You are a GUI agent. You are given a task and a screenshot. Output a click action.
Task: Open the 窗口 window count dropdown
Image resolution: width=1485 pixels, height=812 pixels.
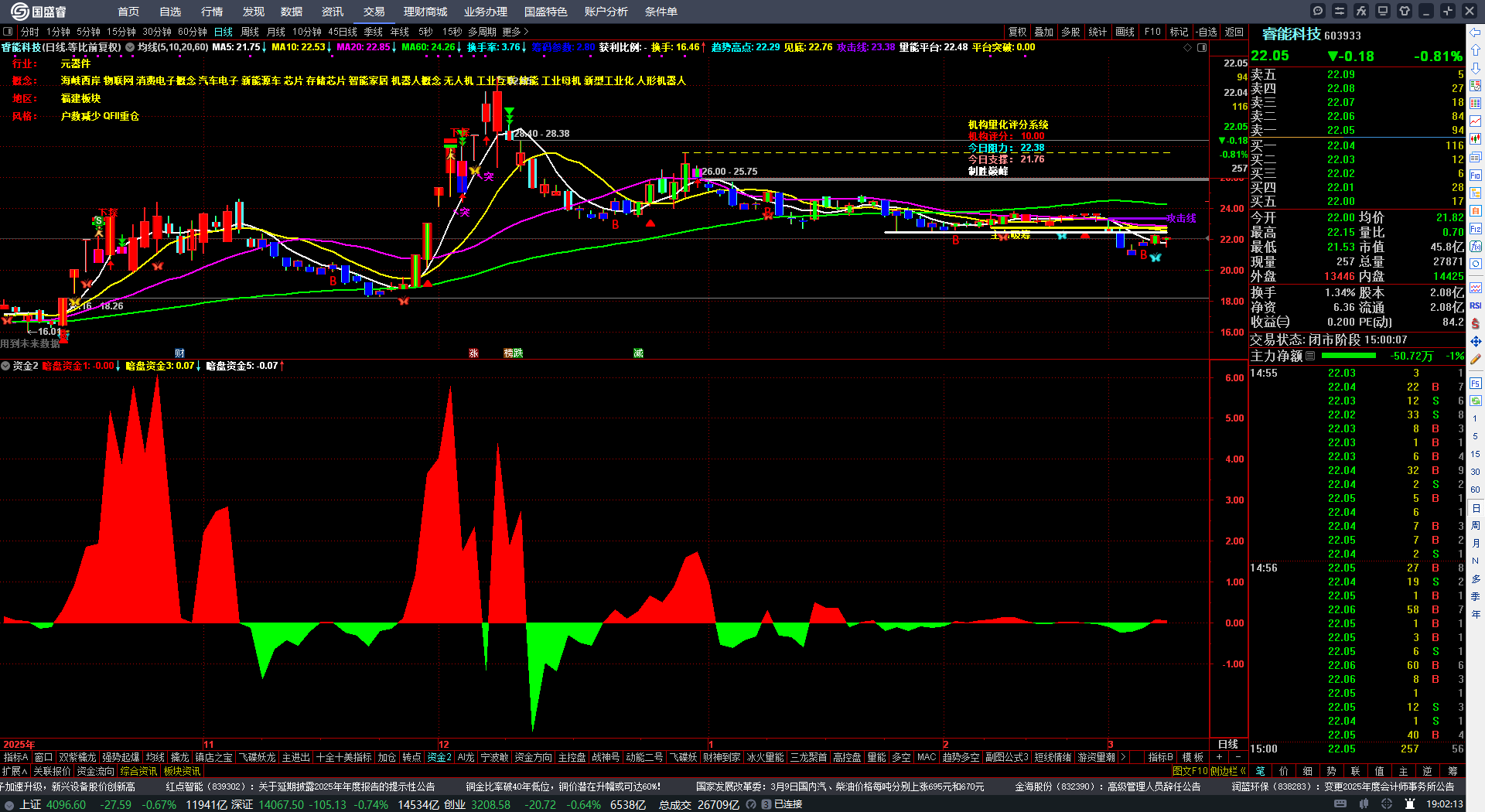pos(43,757)
